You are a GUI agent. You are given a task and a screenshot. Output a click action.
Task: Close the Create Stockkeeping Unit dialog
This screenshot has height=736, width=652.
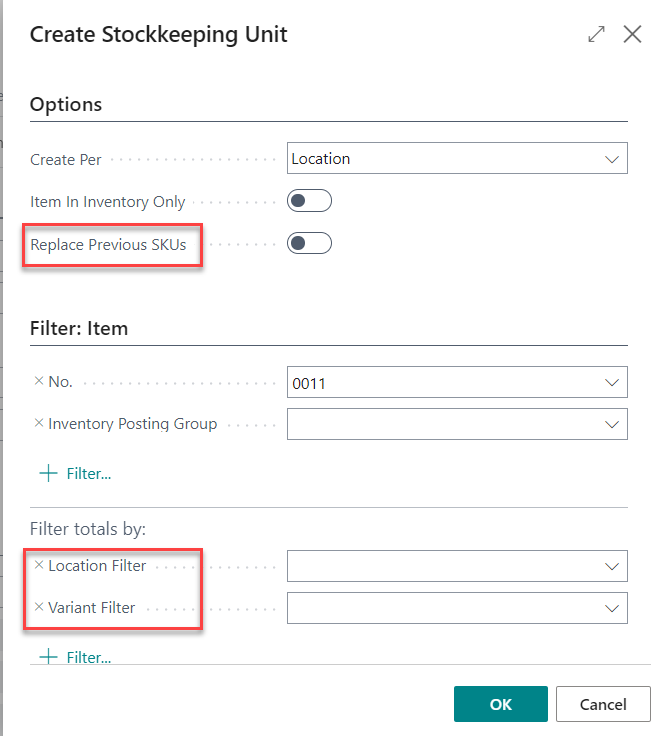(632, 34)
